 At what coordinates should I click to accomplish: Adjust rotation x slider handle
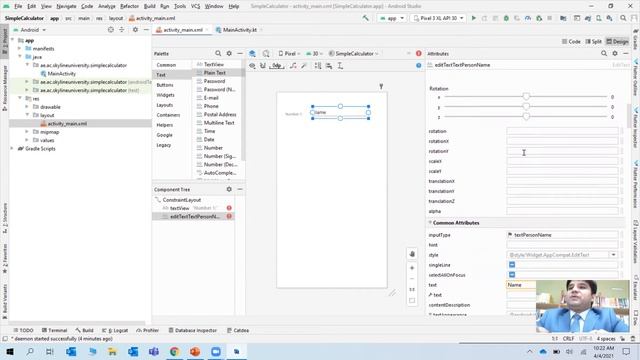coord(526,97)
